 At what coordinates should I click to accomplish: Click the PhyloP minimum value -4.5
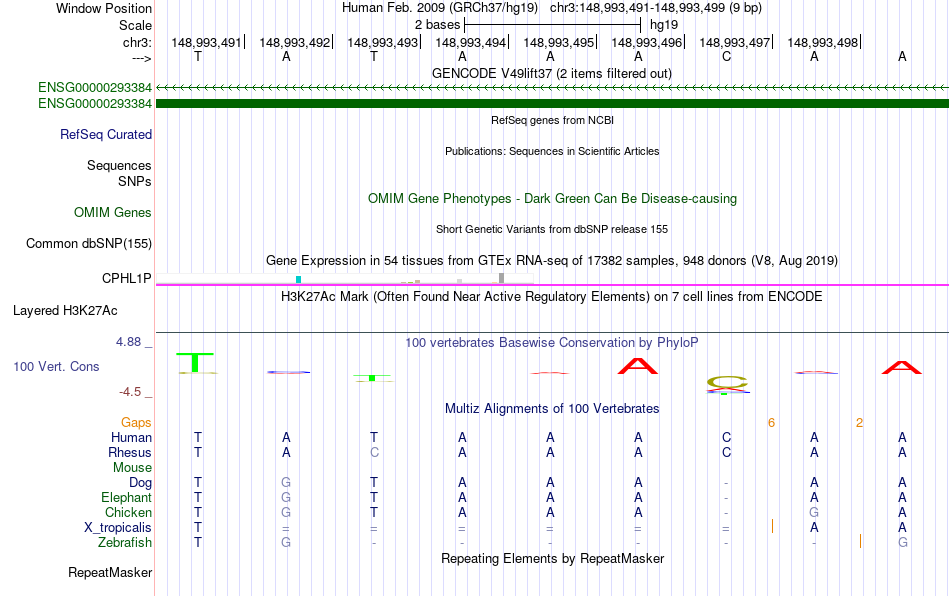(x=130, y=392)
